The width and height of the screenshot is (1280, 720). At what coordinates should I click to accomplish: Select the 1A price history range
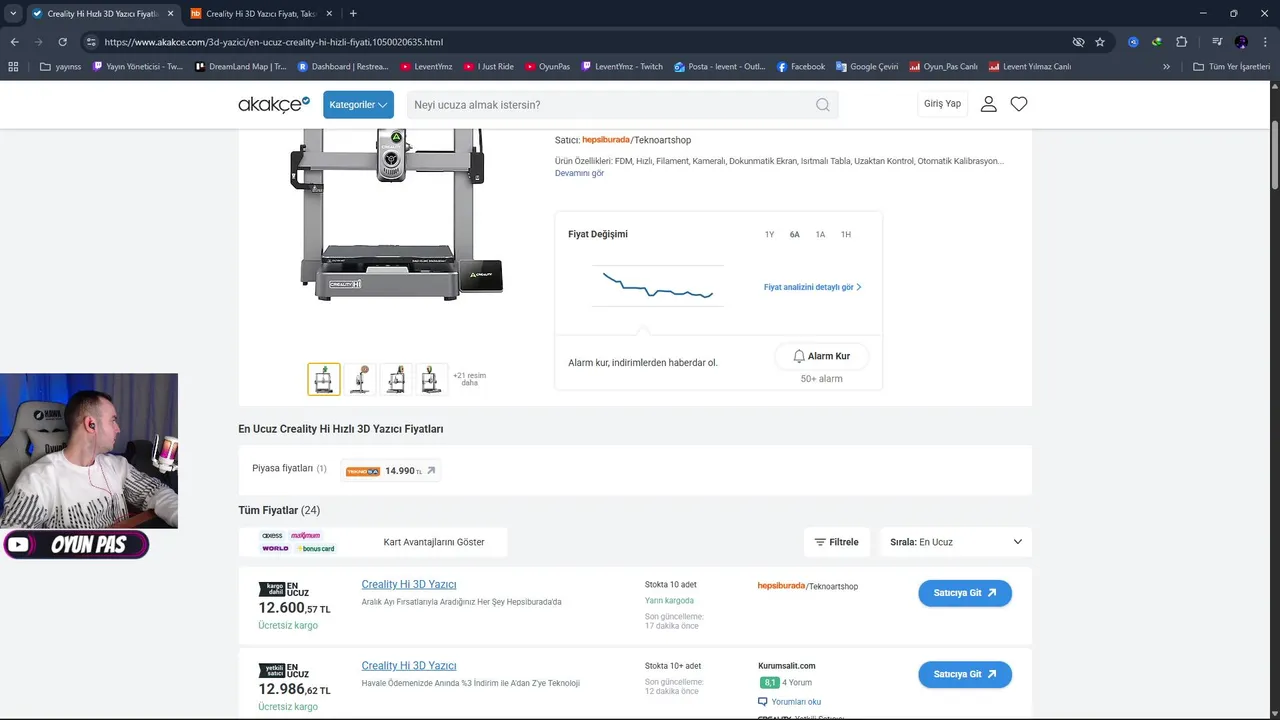820,234
